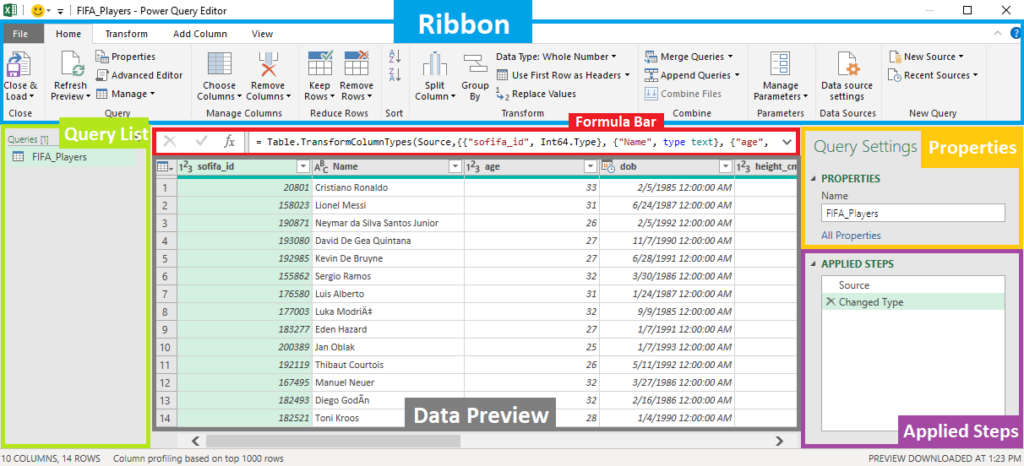The width and height of the screenshot is (1024, 466).
Task: Click the Split Column icon
Action: (x=433, y=68)
